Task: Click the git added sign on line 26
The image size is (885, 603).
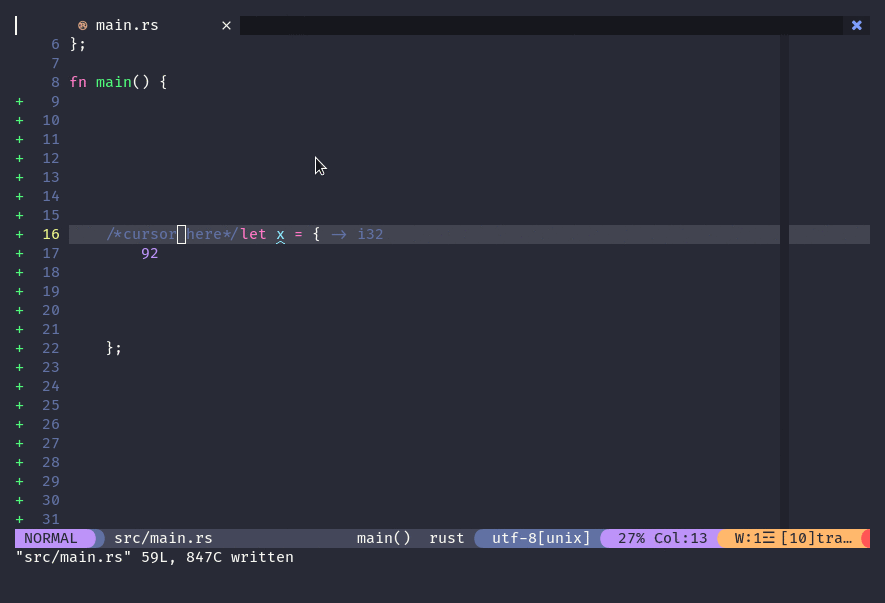Action: click(x=20, y=425)
